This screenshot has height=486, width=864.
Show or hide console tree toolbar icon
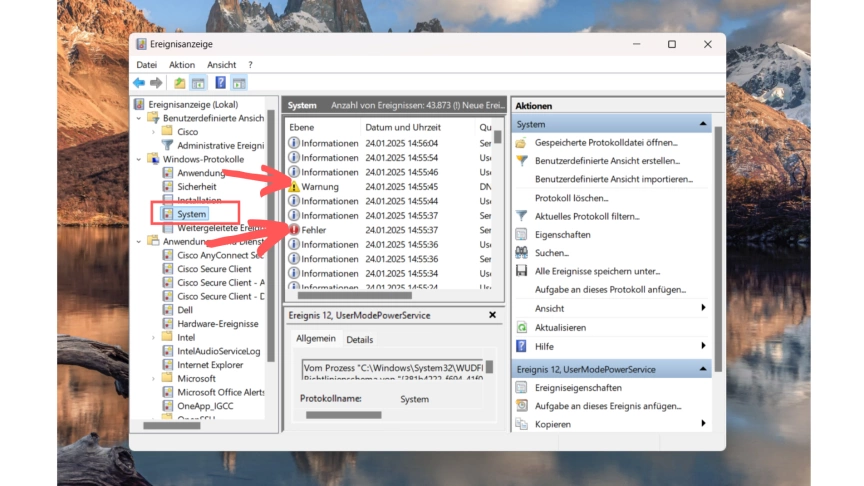point(198,83)
